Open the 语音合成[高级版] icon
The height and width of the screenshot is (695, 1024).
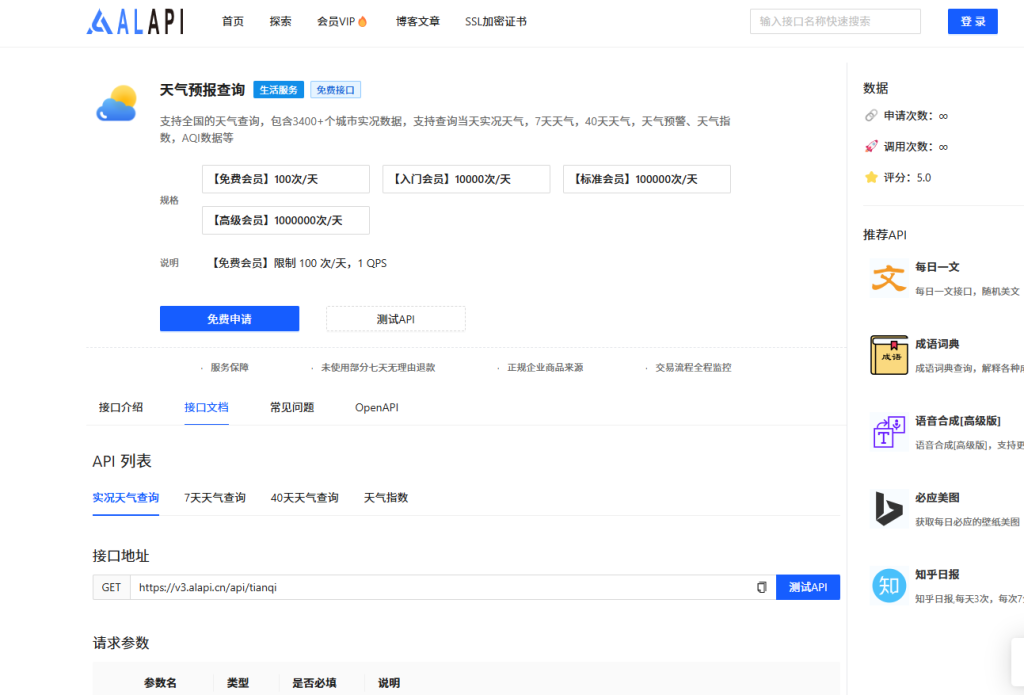point(888,432)
